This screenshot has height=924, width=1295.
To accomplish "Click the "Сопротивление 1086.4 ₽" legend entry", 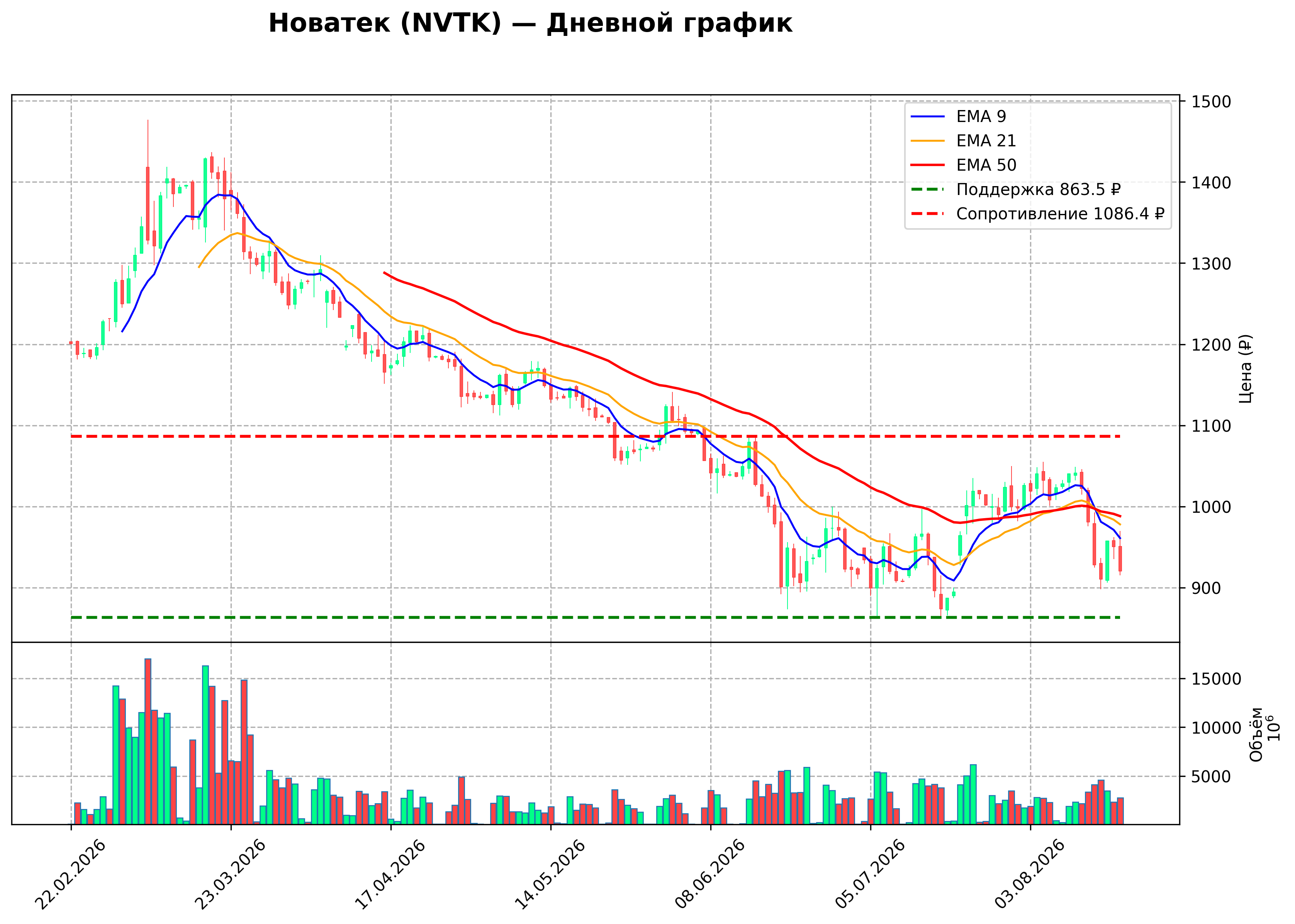I will point(1061,214).
